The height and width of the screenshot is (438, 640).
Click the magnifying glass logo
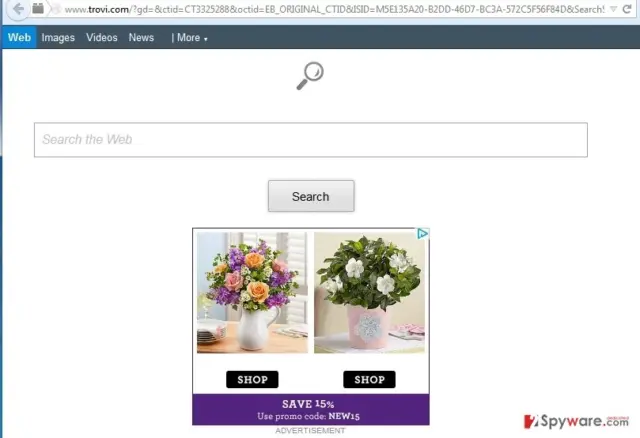310,76
